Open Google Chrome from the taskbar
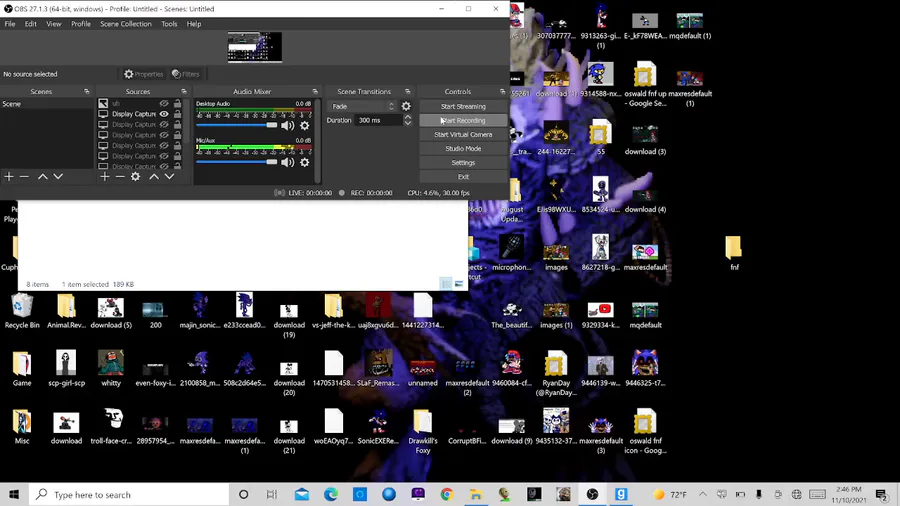This screenshot has width=900, height=506. coord(447,495)
